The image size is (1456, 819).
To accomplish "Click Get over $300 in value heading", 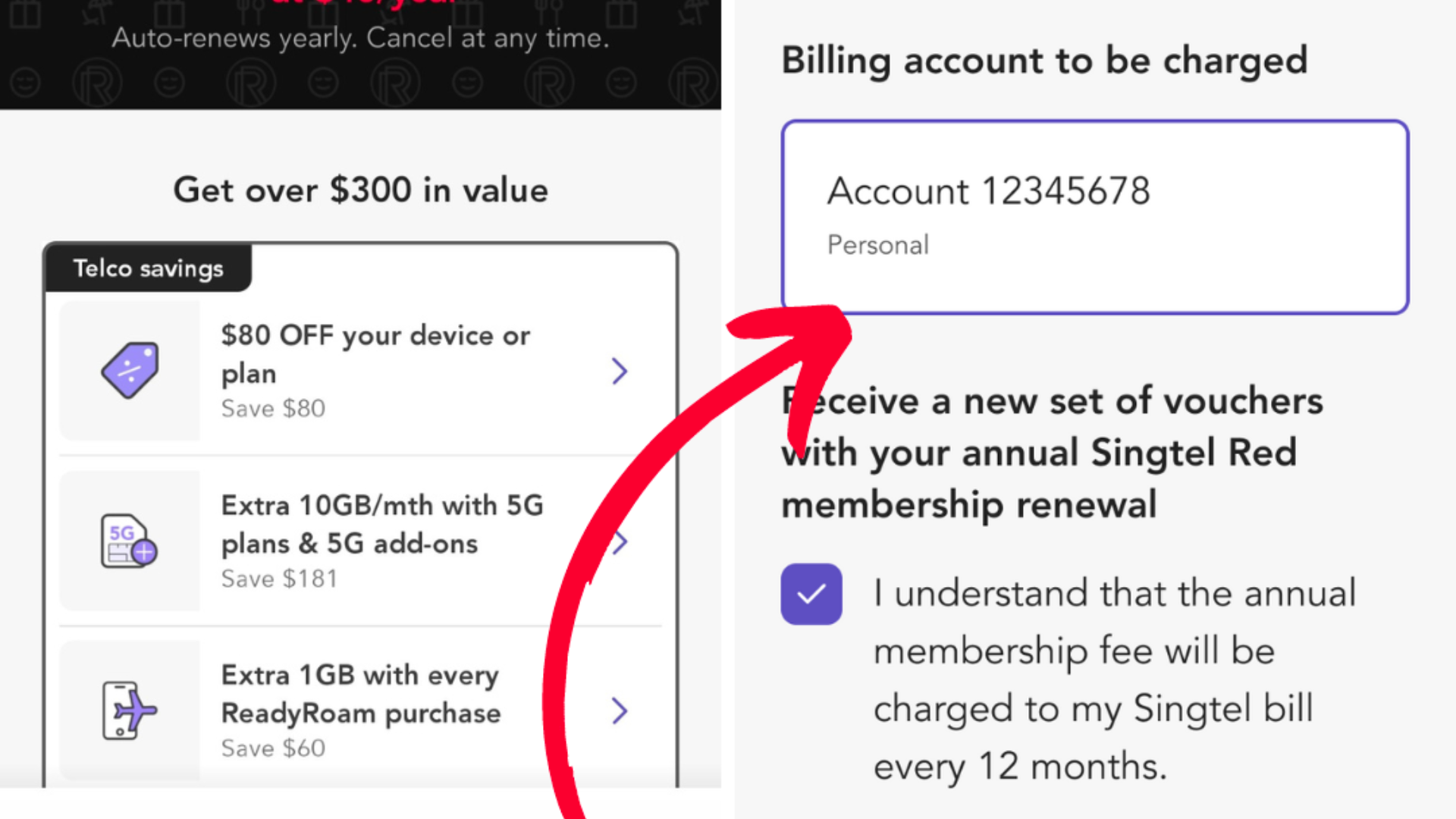I will pyautogui.click(x=360, y=190).
